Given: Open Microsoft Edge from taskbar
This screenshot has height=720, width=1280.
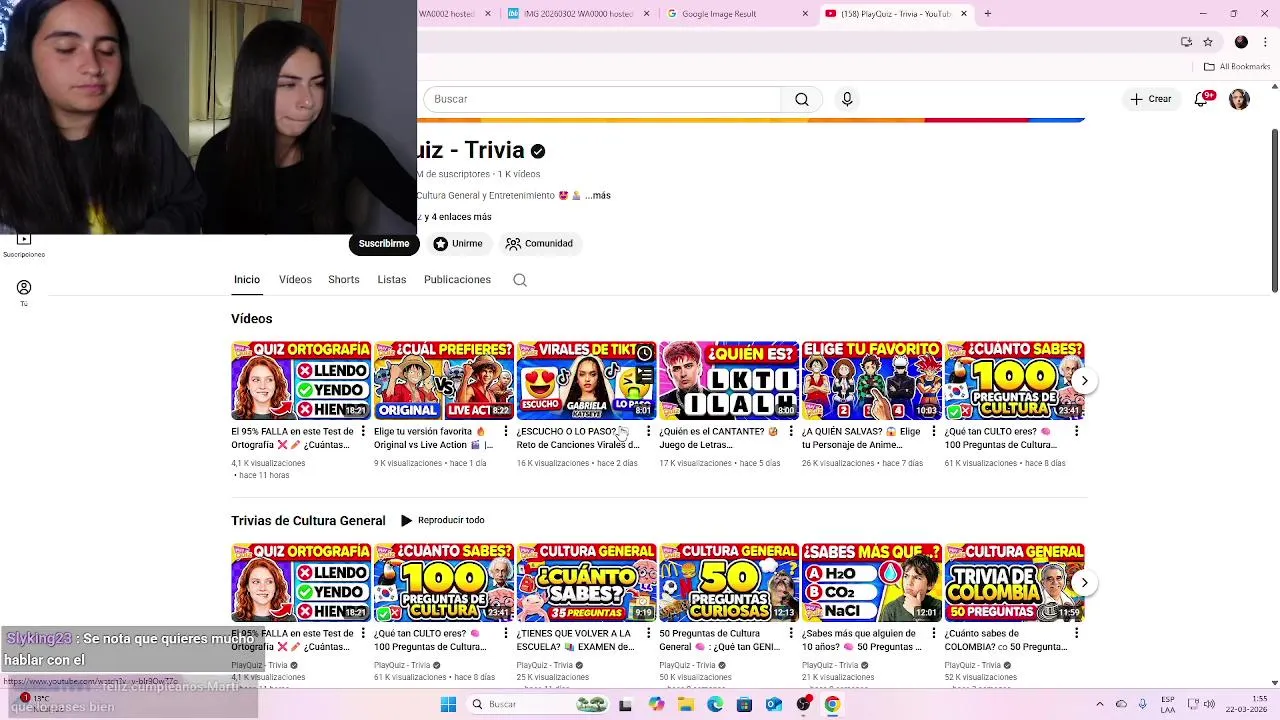Looking at the screenshot, I should 715,704.
